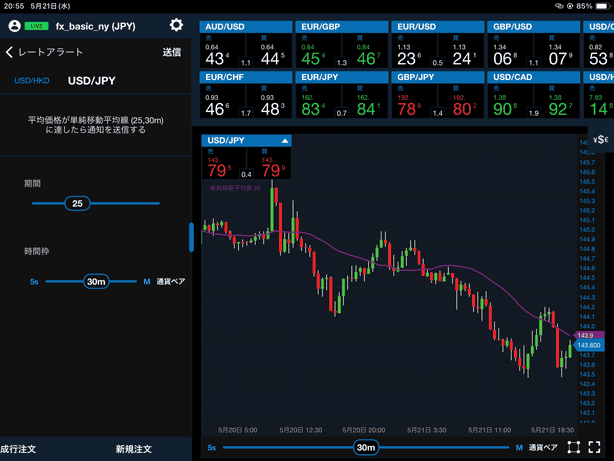This screenshot has height=461, width=614.
Task: Tap USD/JPY chart sell price 143.79
Action: (x=220, y=164)
